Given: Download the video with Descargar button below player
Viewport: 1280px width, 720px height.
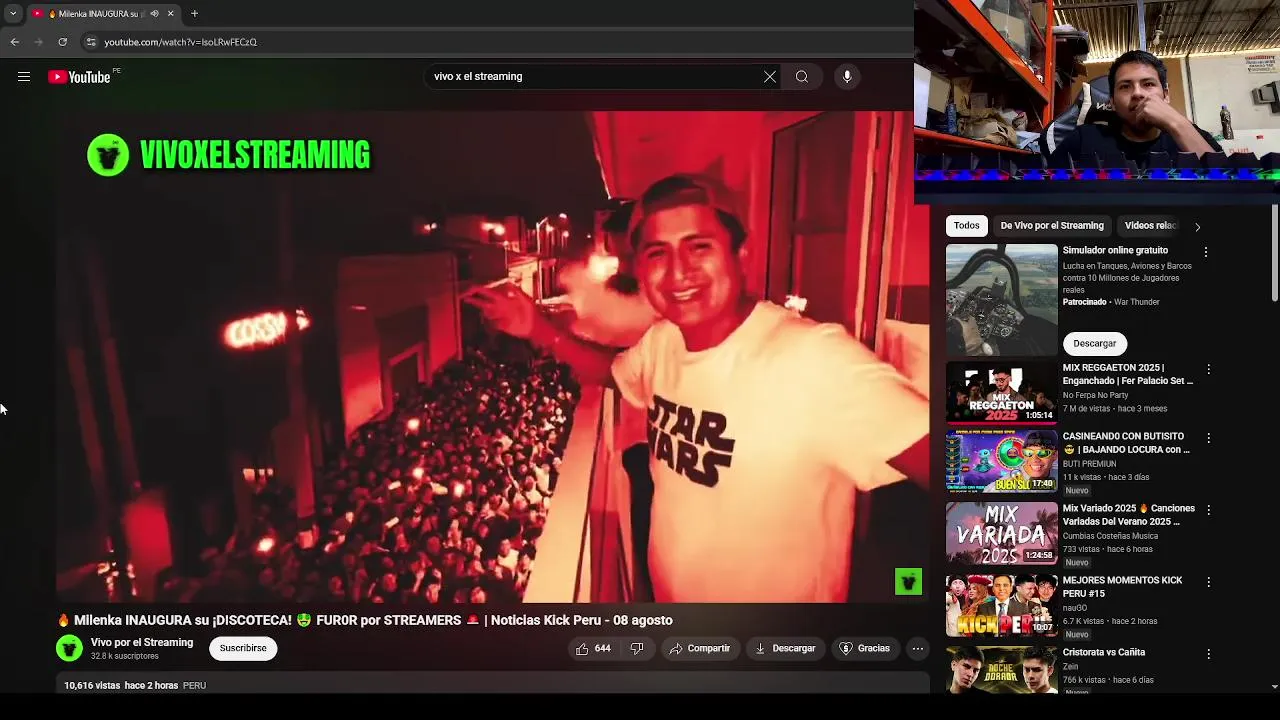Looking at the screenshot, I should 785,648.
